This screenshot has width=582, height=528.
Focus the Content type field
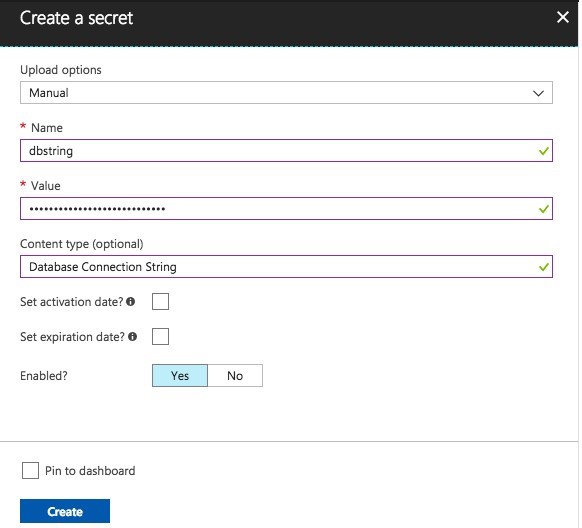(x=286, y=266)
